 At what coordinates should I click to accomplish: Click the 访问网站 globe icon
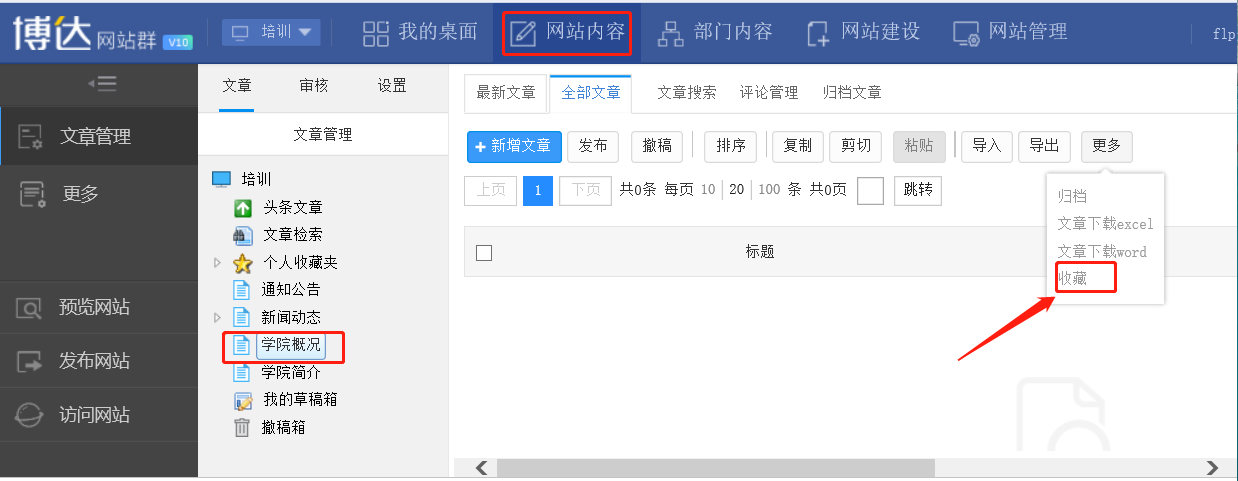pyautogui.click(x=30, y=415)
